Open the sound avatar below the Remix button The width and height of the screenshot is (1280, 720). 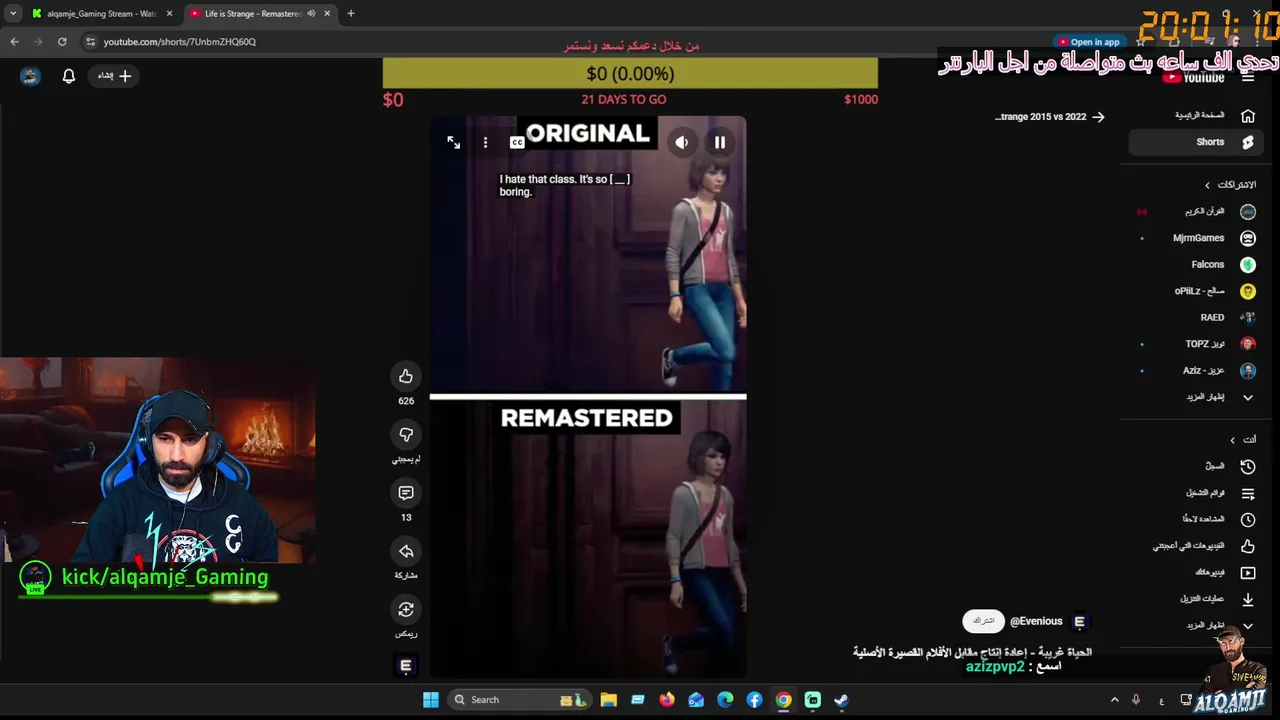(406, 665)
